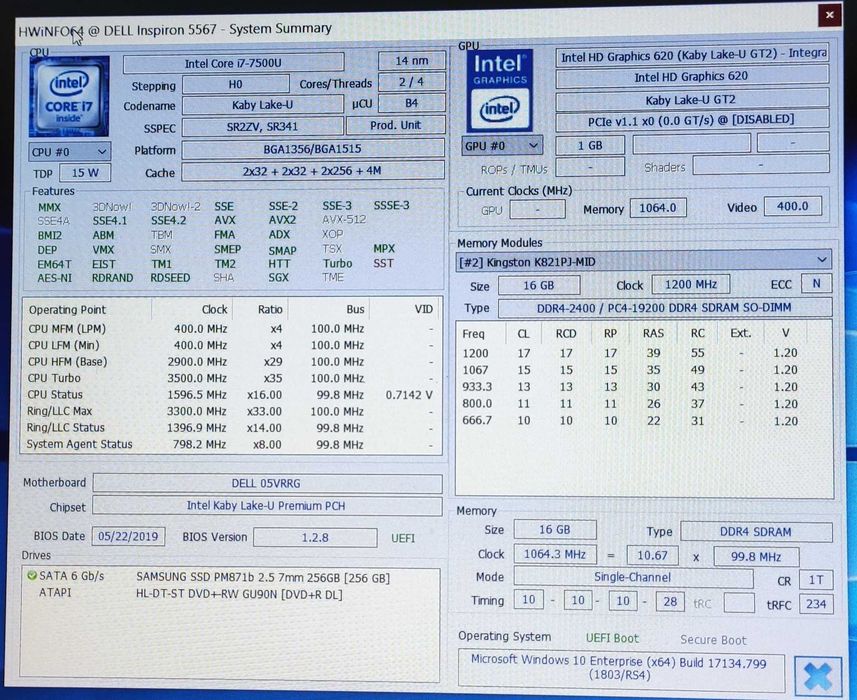Select the SAMSUNG SSD PM871b drive entry
The image size is (857, 700).
pos(231,578)
